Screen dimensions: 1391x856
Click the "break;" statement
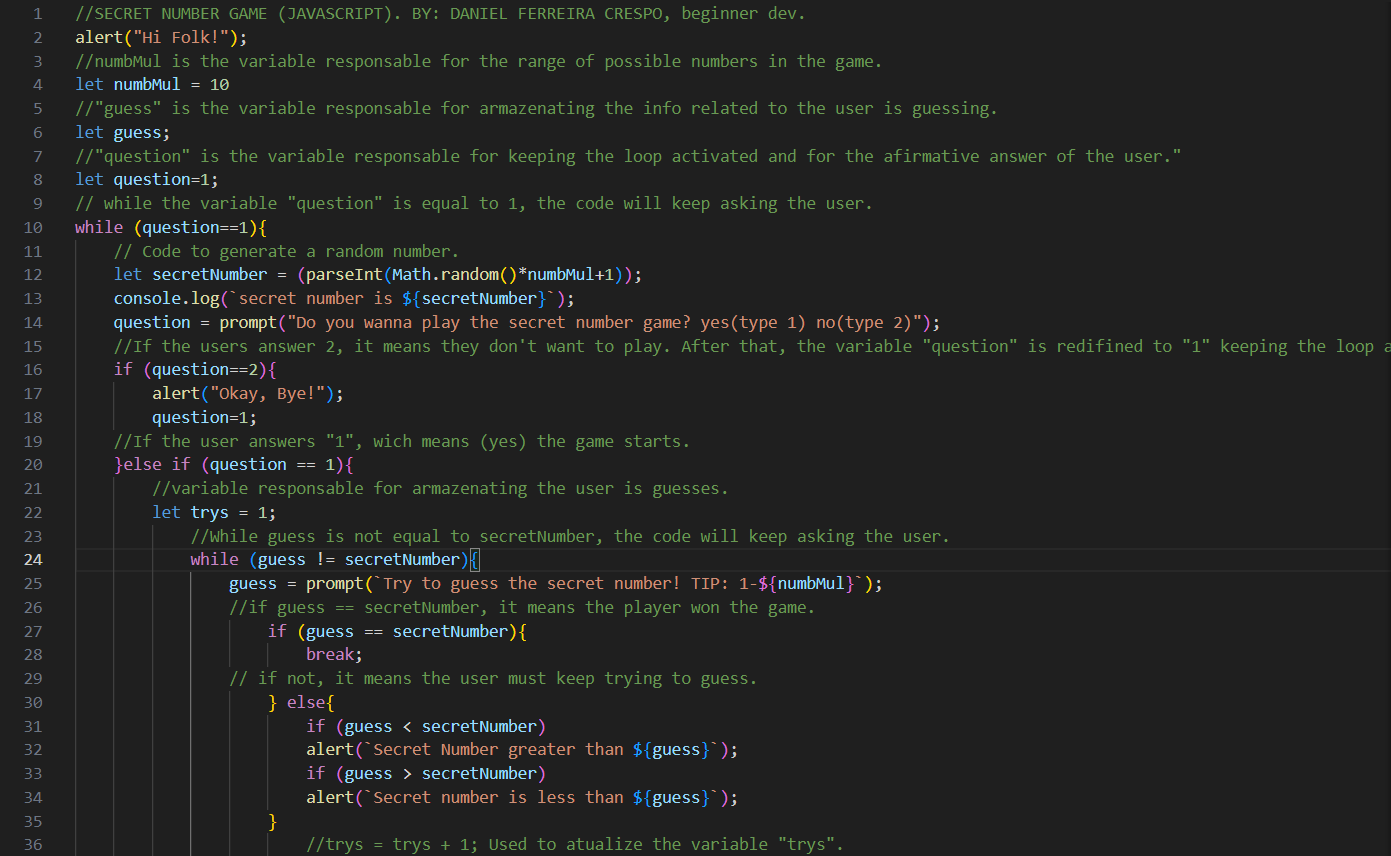point(334,655)
